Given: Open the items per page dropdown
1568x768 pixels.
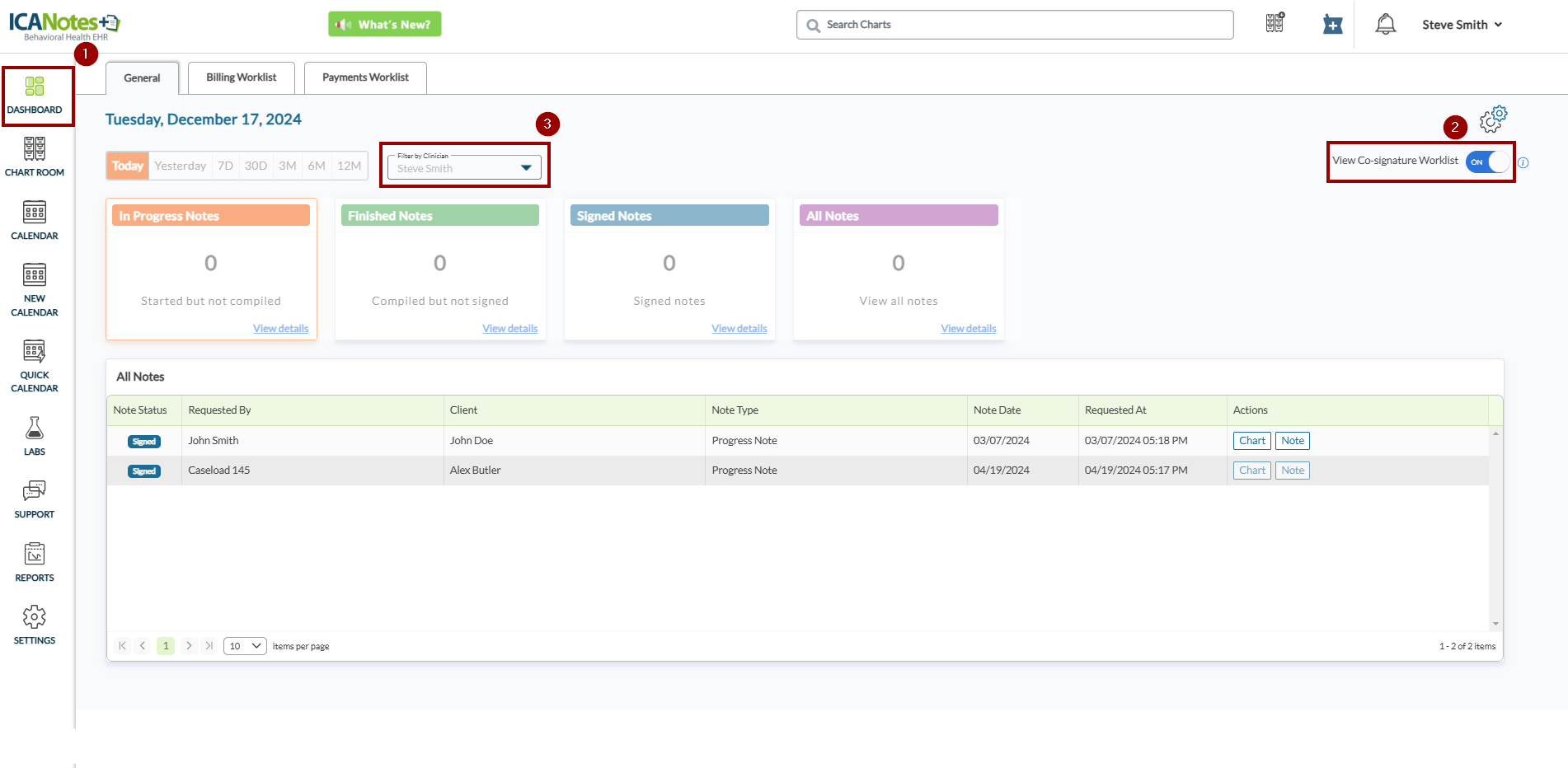Looking at the screenshot, I should [245, 646].
